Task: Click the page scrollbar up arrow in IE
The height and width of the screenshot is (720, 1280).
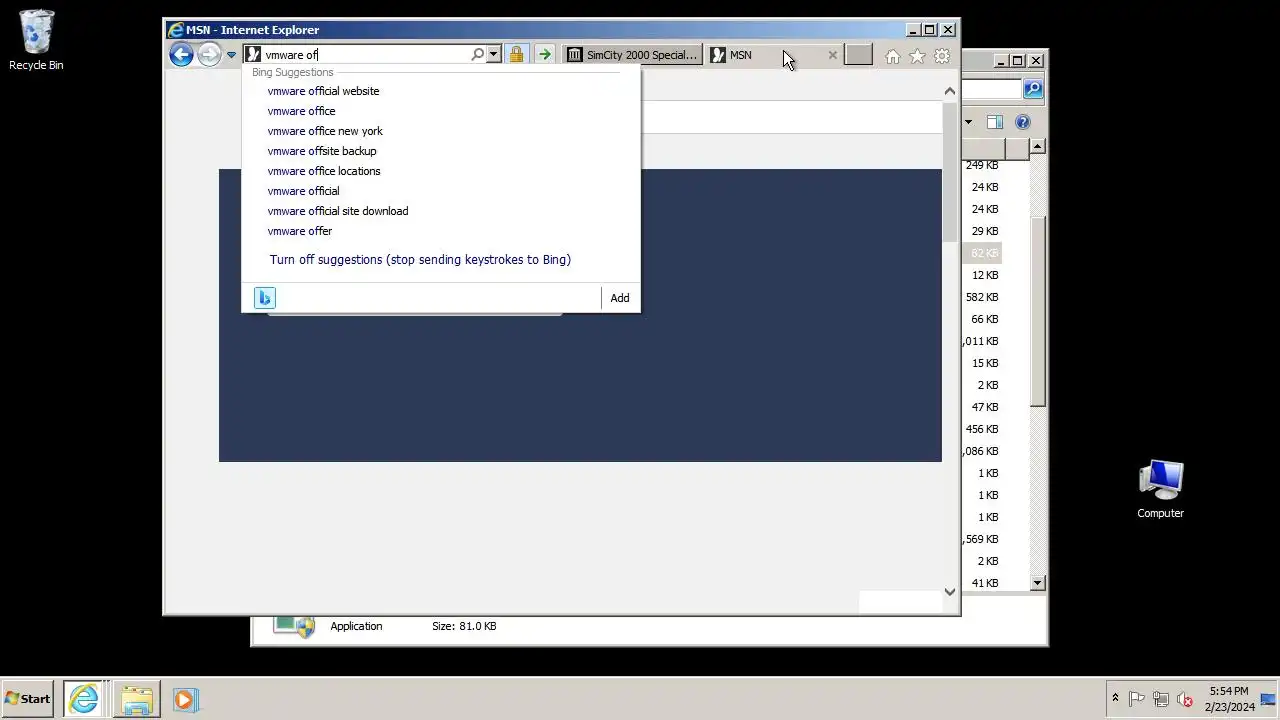Action: tap(950, 91)
